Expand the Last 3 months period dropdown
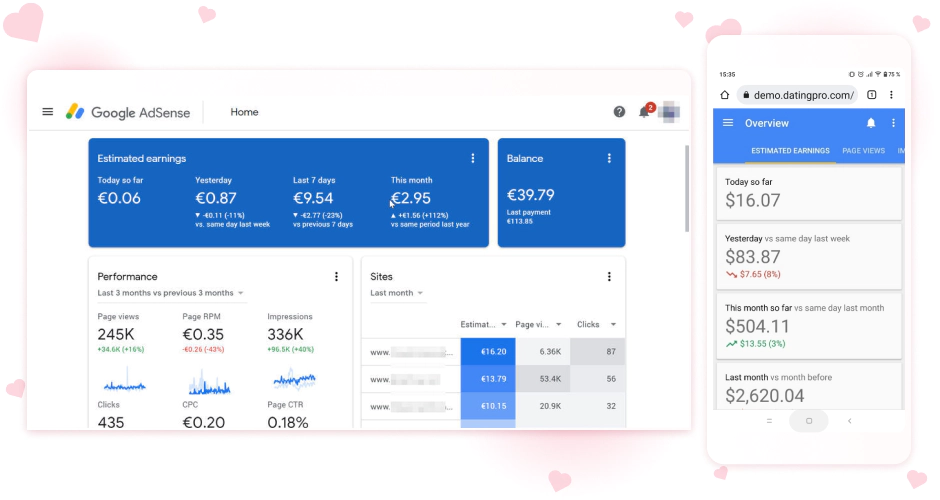 171,293
